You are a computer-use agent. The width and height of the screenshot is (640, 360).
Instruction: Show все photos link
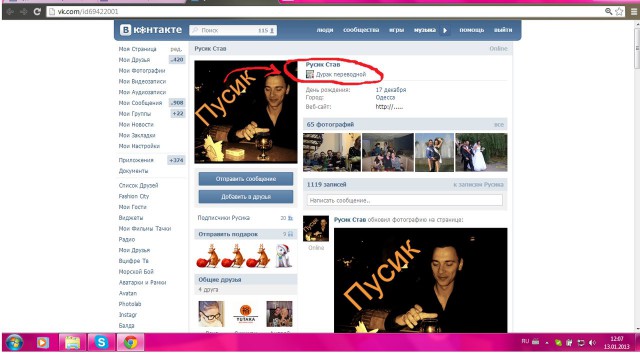(499, 124)
